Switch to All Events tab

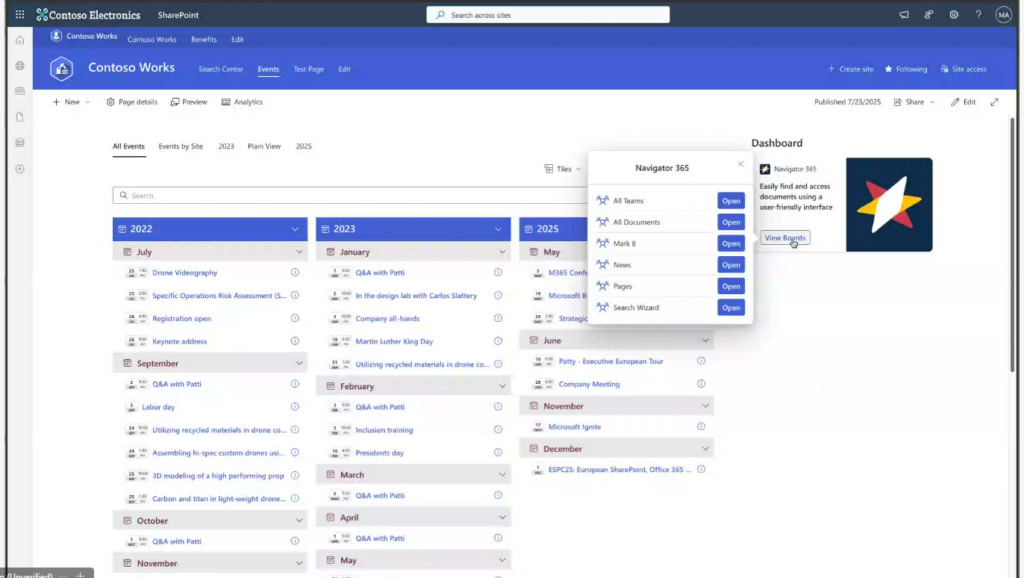point(129,146)
